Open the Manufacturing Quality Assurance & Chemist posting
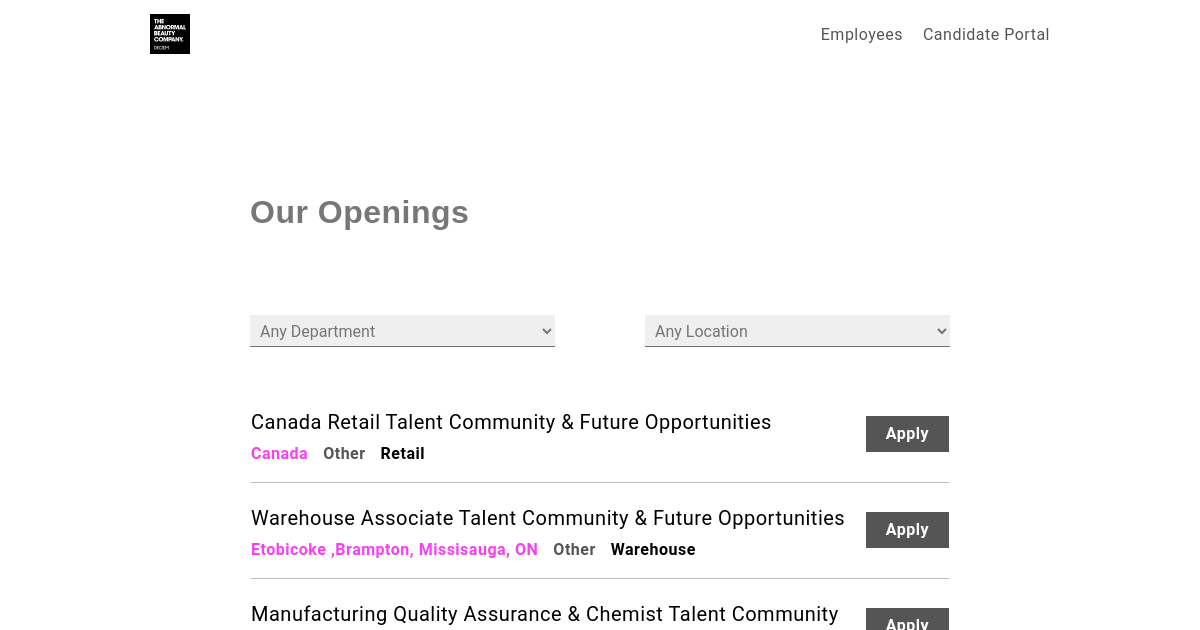The image size is (1200, 630). click(x=545, y=614)
